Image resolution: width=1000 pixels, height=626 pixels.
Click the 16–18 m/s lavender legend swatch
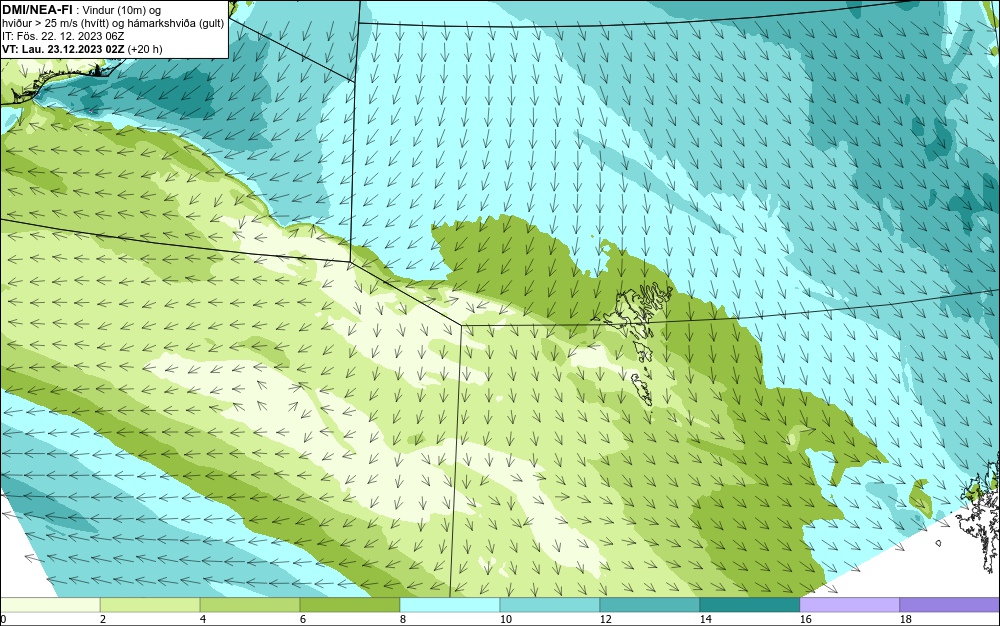click(x=849, y=605)
